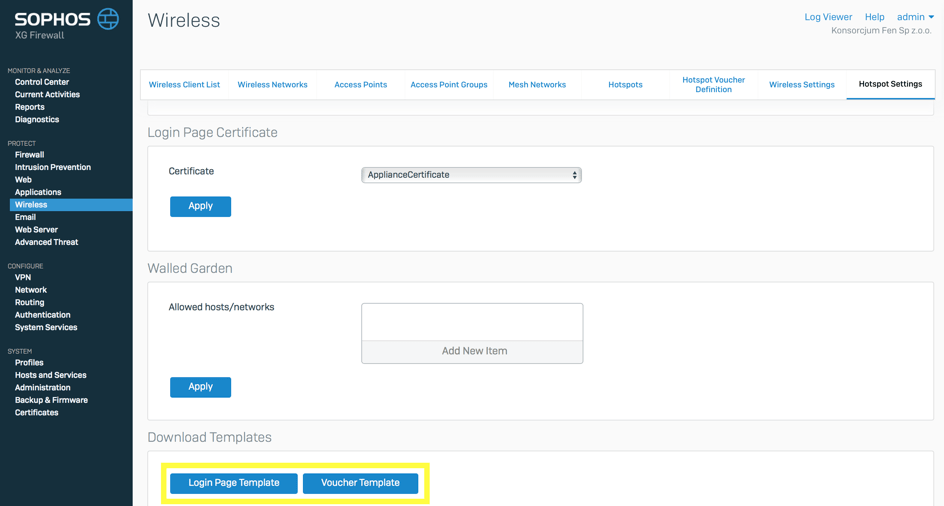This screenshot has height=506, width=944.
Task: Go to the Access Points tab
Action: click(x=360, y=85)
